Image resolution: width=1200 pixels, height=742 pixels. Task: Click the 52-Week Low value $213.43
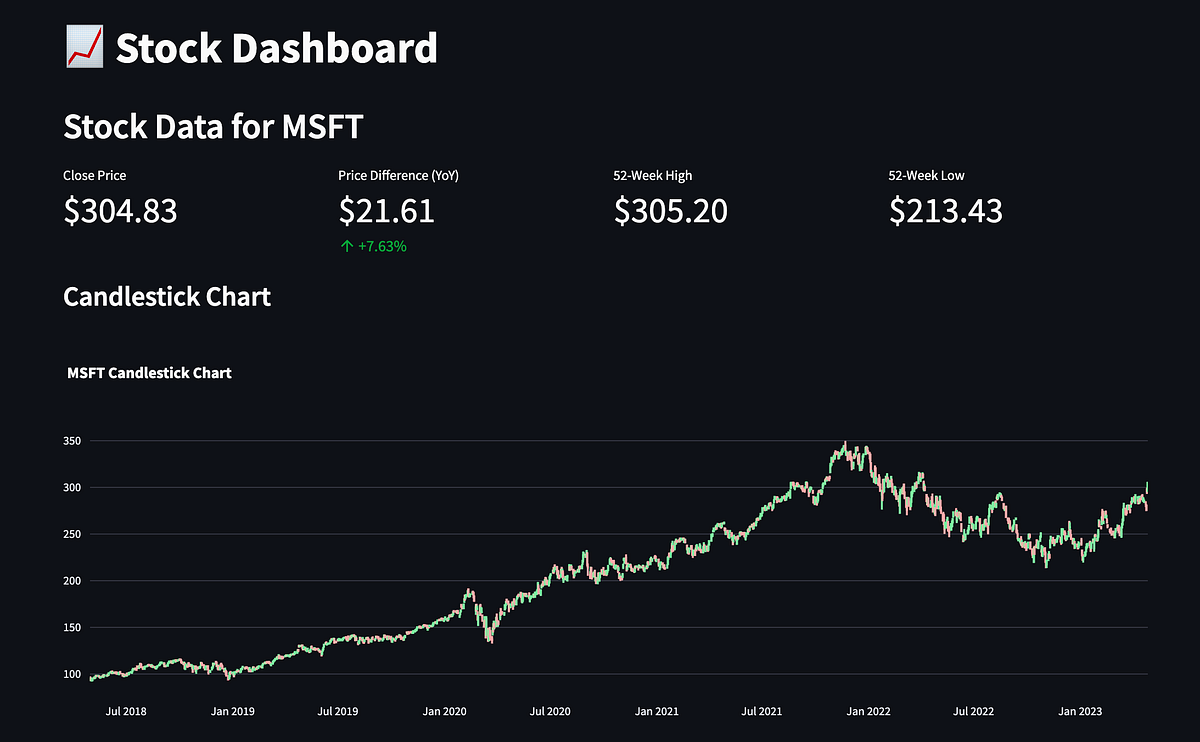945,211
